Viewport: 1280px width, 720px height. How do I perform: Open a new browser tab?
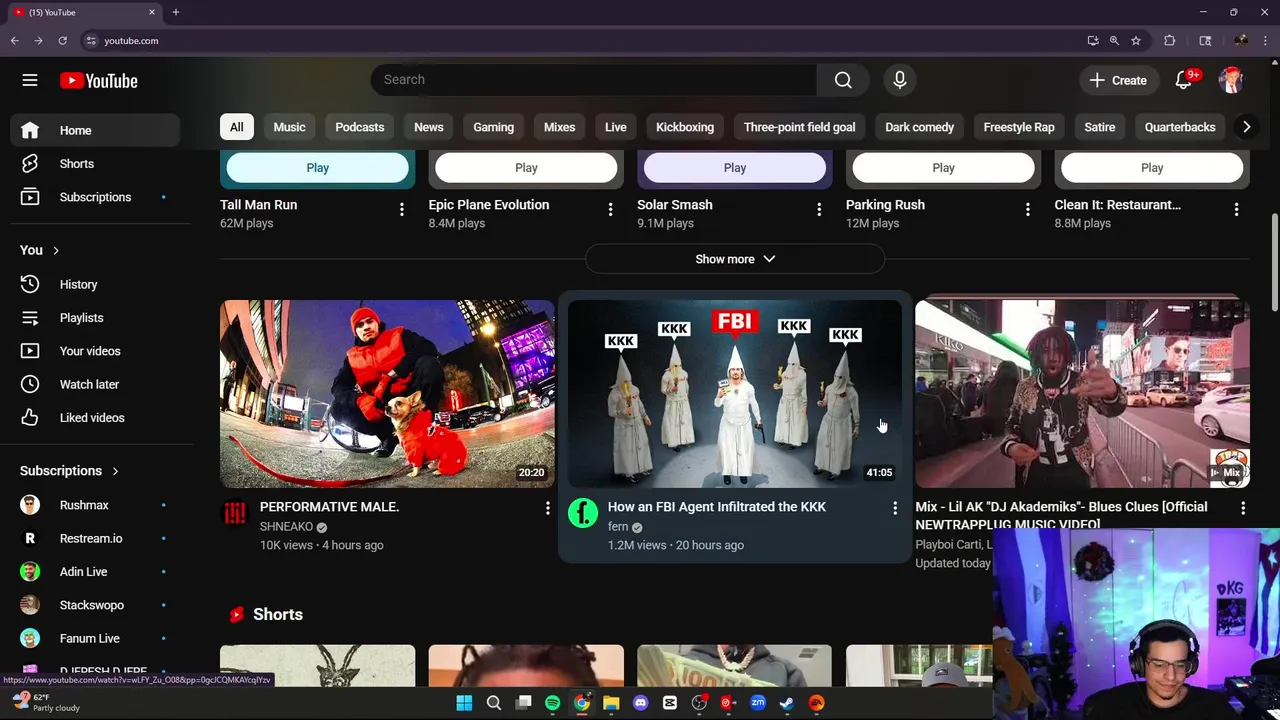tap(175, 12)
